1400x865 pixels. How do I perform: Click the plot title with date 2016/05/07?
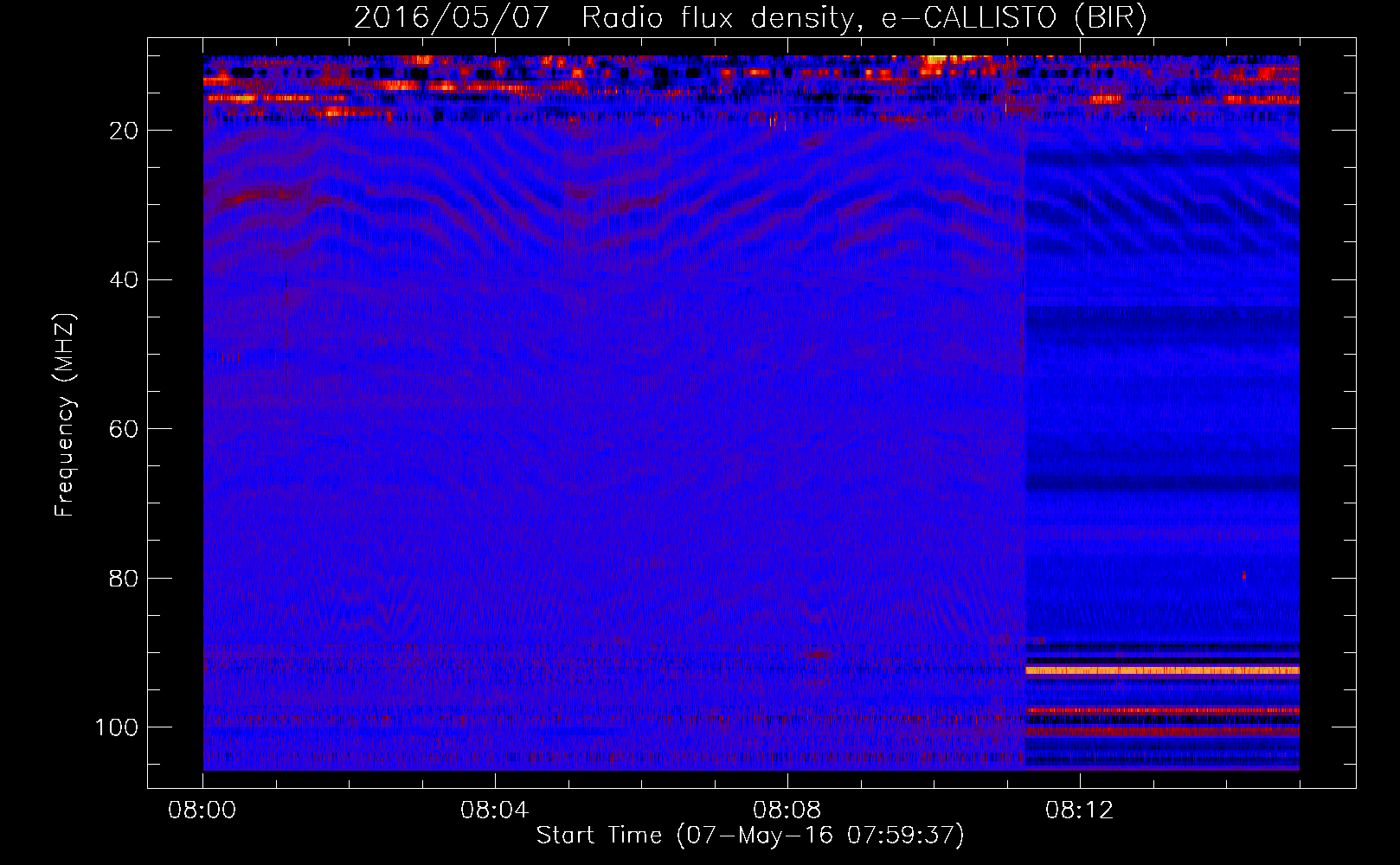[750, 17]
